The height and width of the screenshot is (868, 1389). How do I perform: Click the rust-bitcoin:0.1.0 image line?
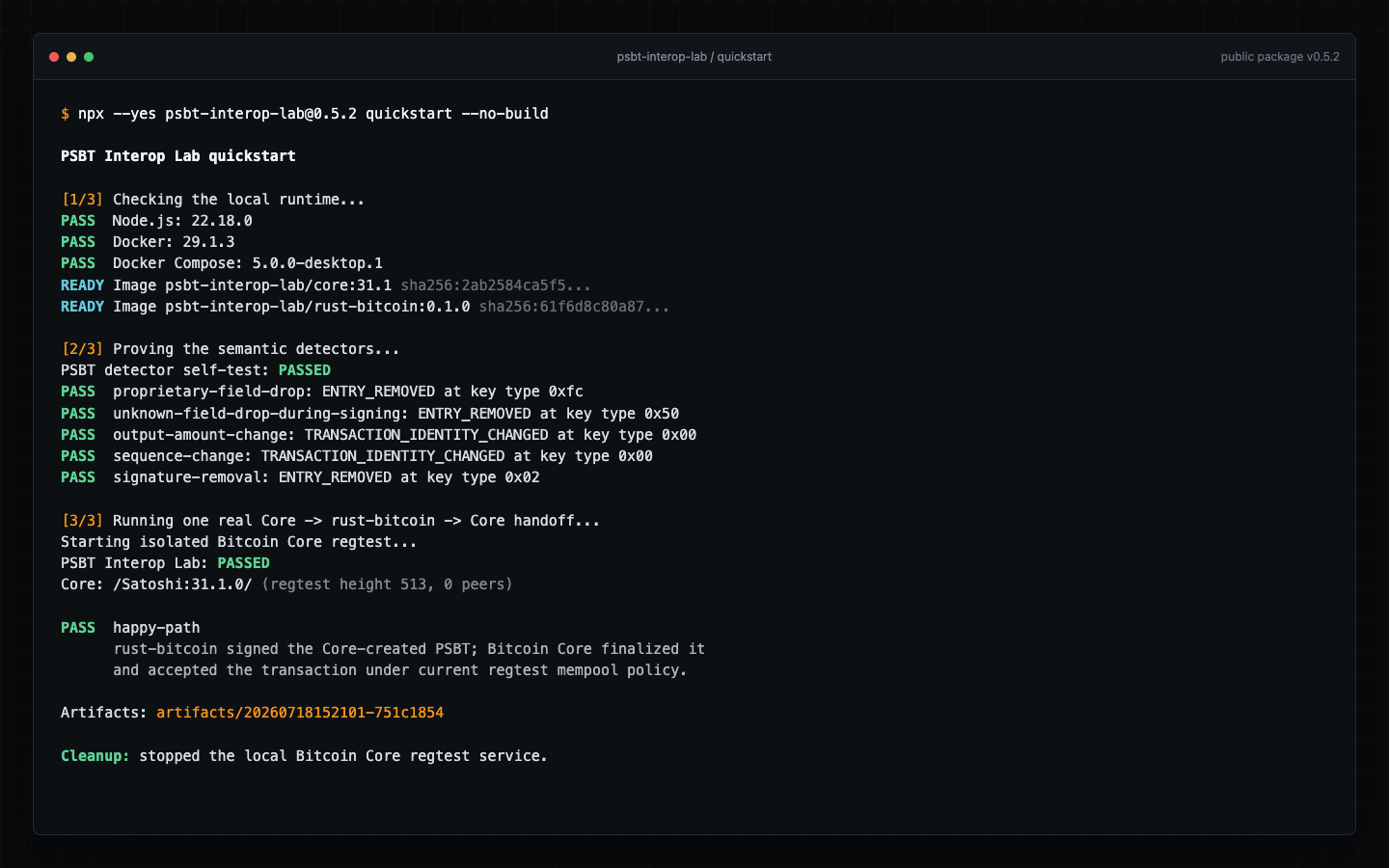click(x=365, y=307)
